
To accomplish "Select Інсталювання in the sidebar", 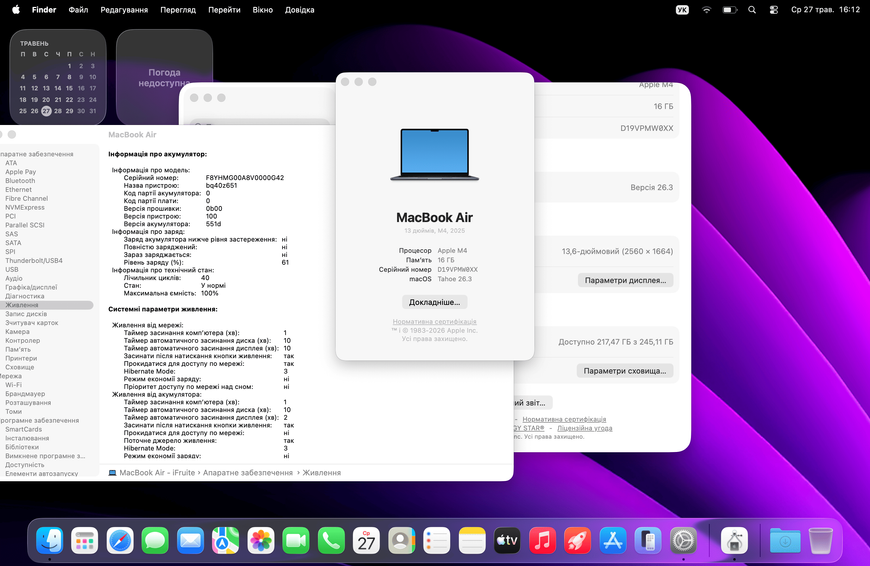I will pyautogui.click(x=27, y=438).
